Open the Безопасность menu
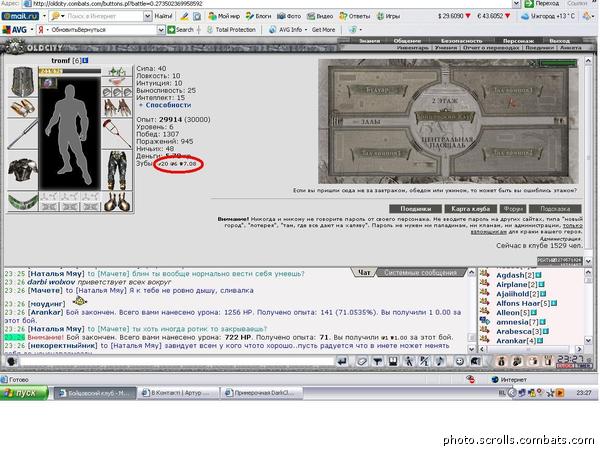This screenshot has height=450, width=600. coord(461,41)
